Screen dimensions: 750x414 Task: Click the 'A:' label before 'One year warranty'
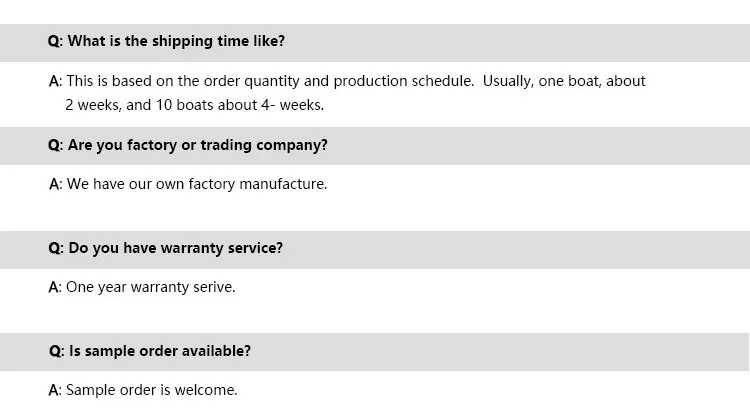[x=55, y=287]
